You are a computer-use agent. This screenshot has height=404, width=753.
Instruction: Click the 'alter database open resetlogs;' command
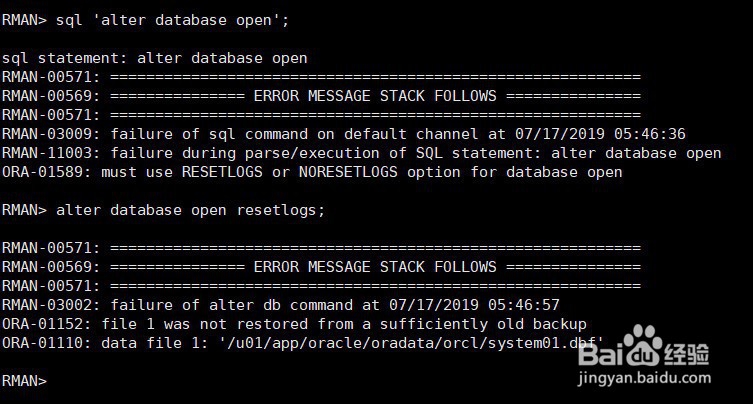click(x=190, y=210)
